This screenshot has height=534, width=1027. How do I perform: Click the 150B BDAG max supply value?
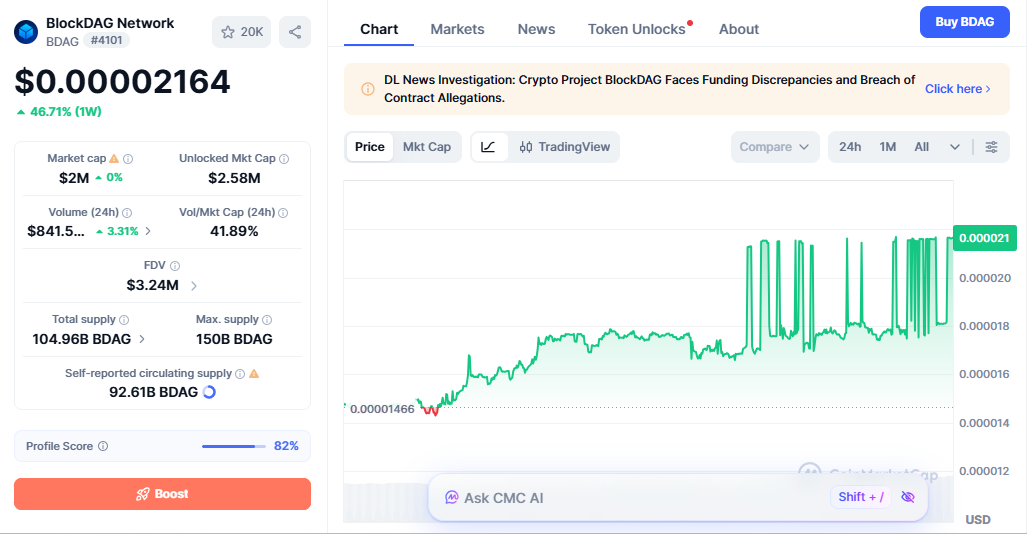pos(234,339)
